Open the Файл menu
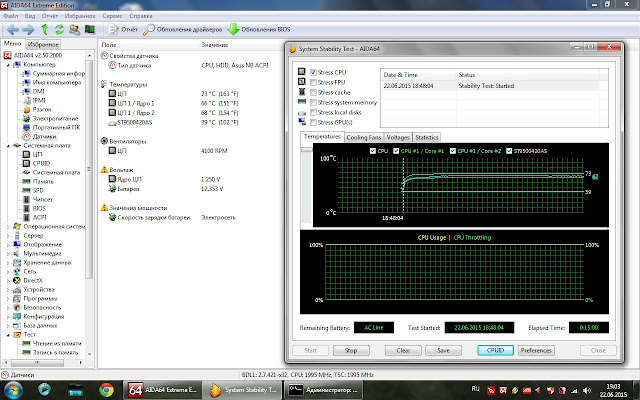Image resolution: width=640 pixels, height=400 pixels. coord(11,16)
